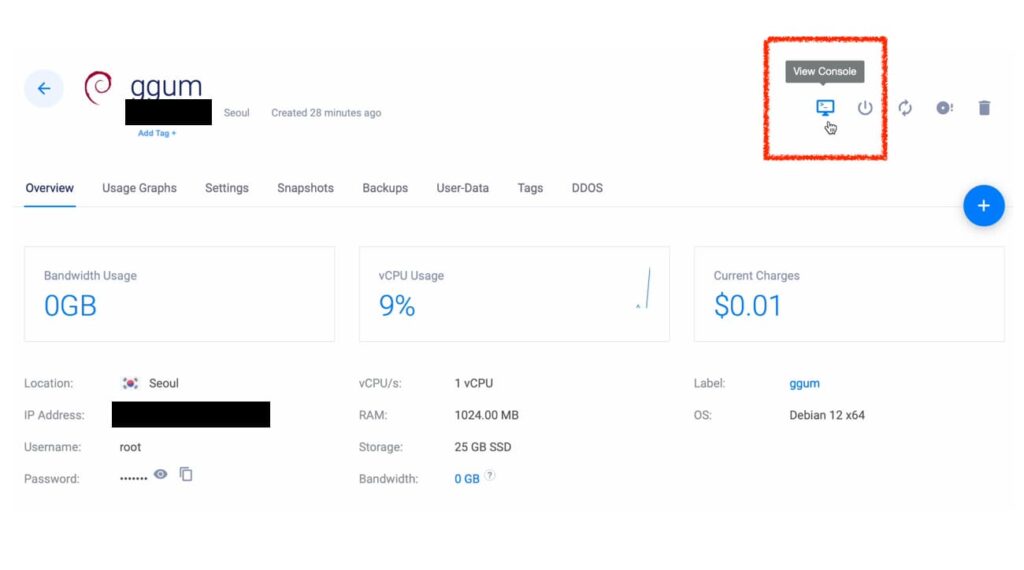Click the ggum label link

tap(804, 383)
